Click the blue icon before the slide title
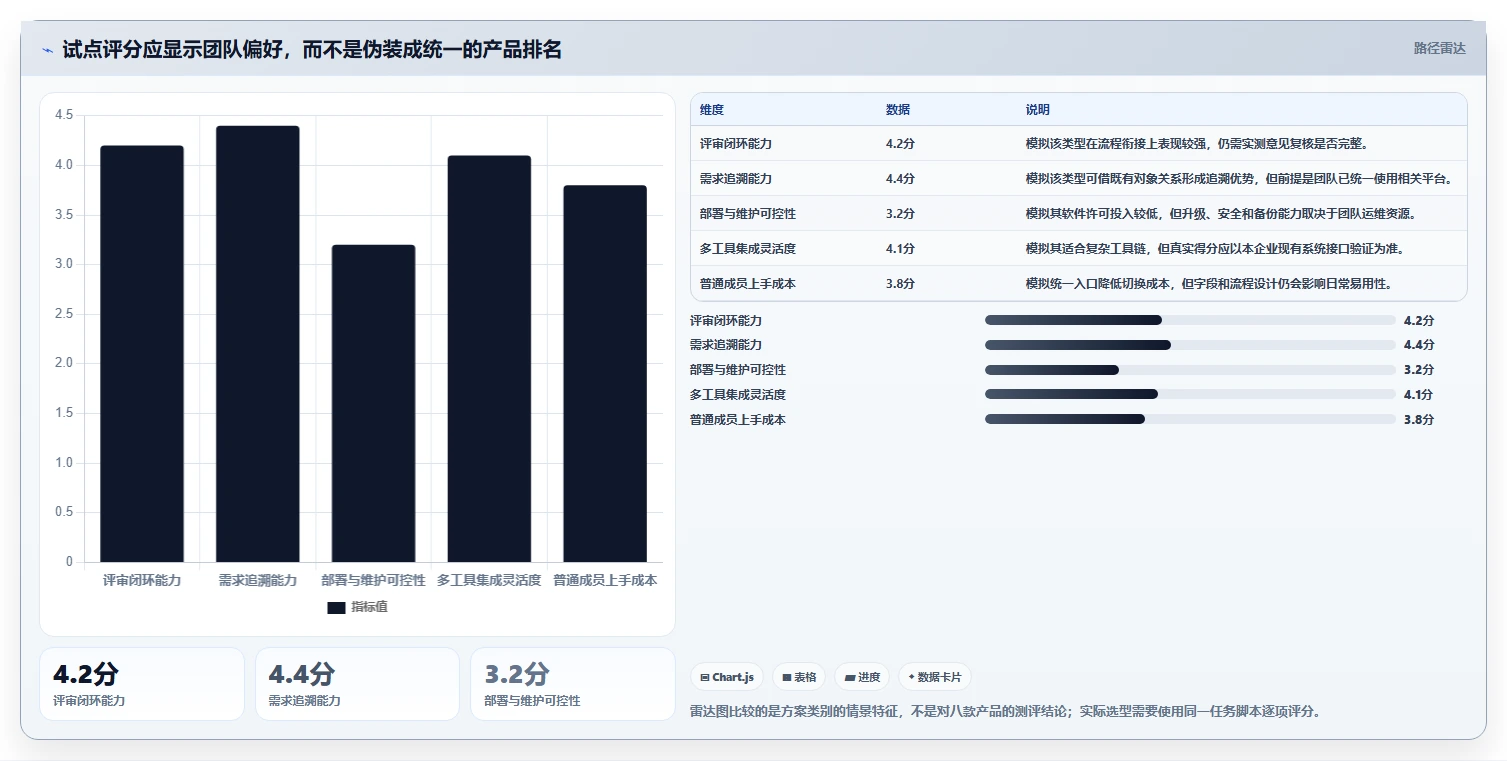This screenshot has height=761, width=1507. pos(47,50)
